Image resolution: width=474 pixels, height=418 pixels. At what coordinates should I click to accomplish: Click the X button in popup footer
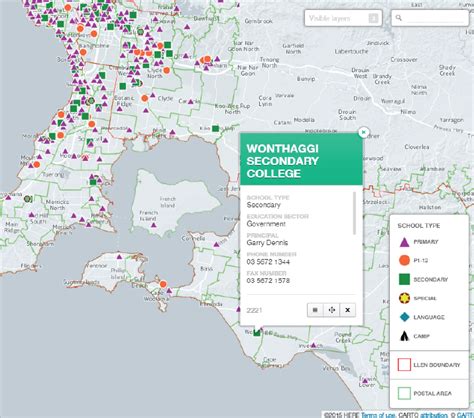point(348,310)
